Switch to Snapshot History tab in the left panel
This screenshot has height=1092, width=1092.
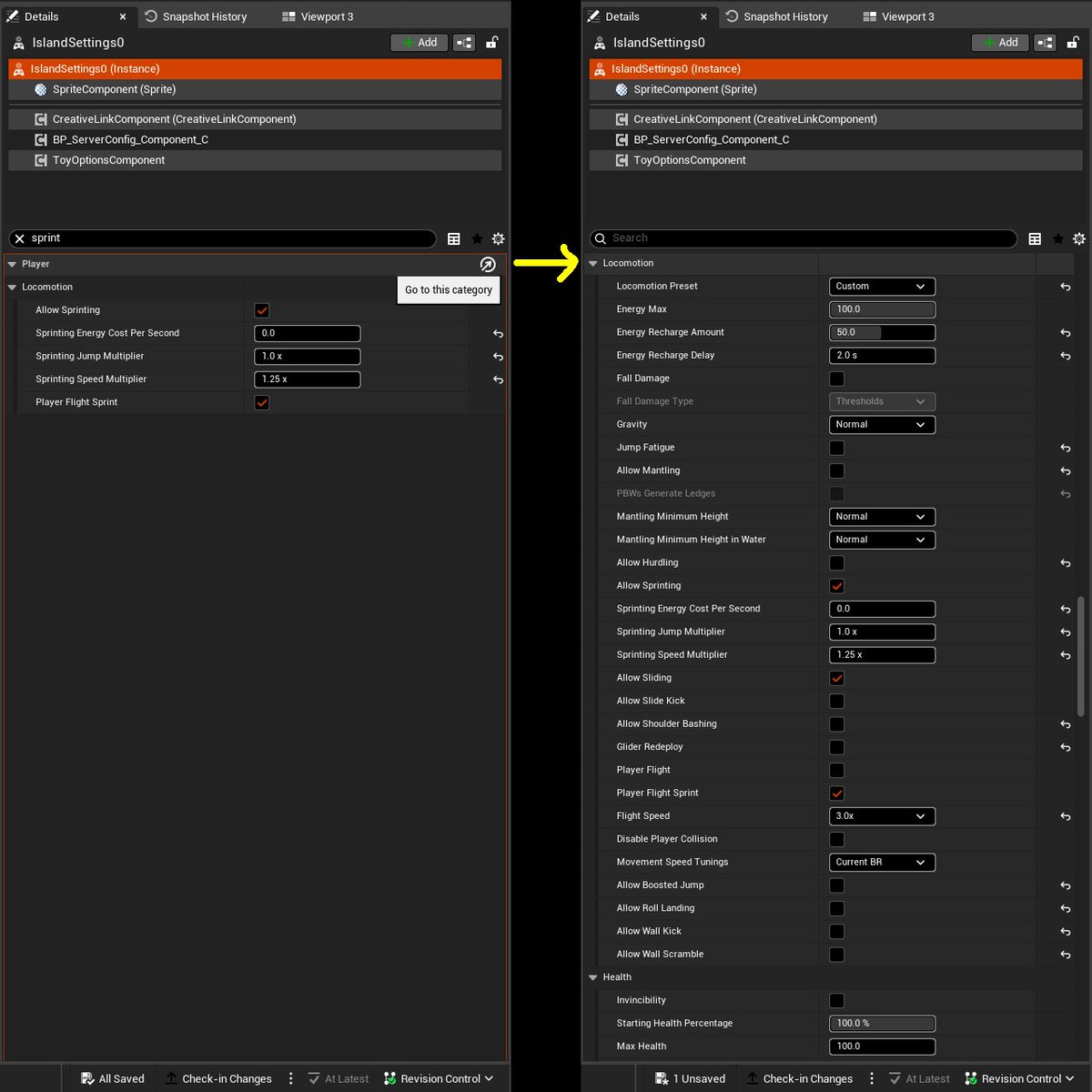tap(196, 16)
